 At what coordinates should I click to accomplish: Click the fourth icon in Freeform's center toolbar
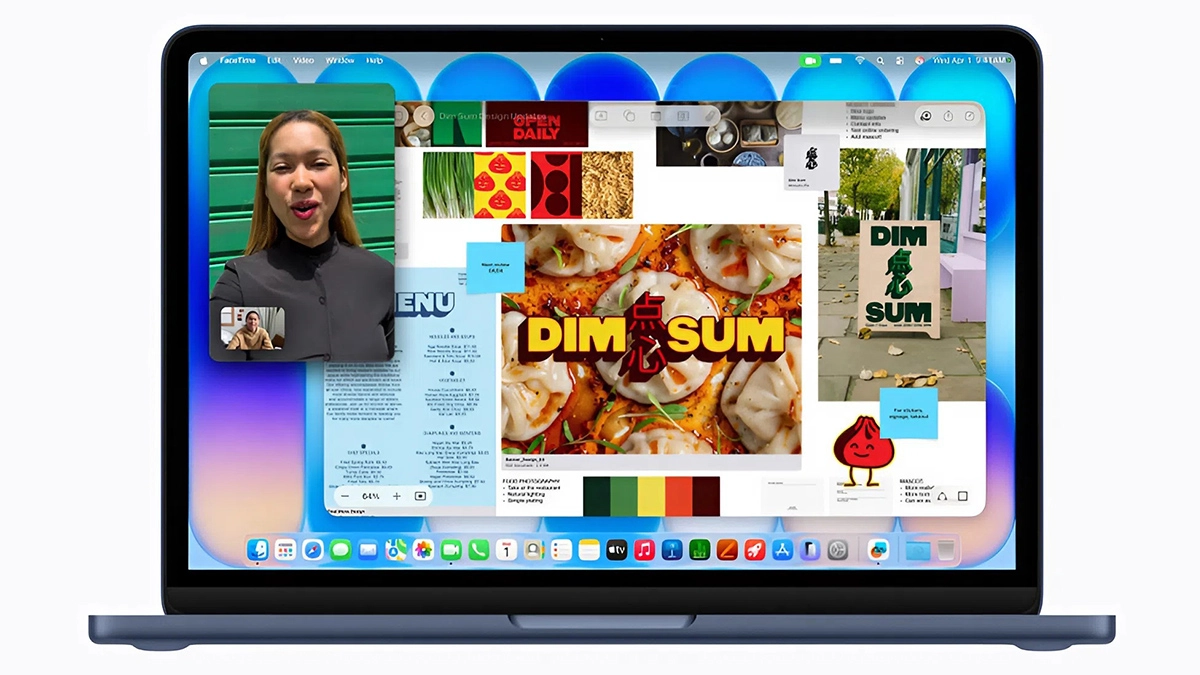point(683,116)
